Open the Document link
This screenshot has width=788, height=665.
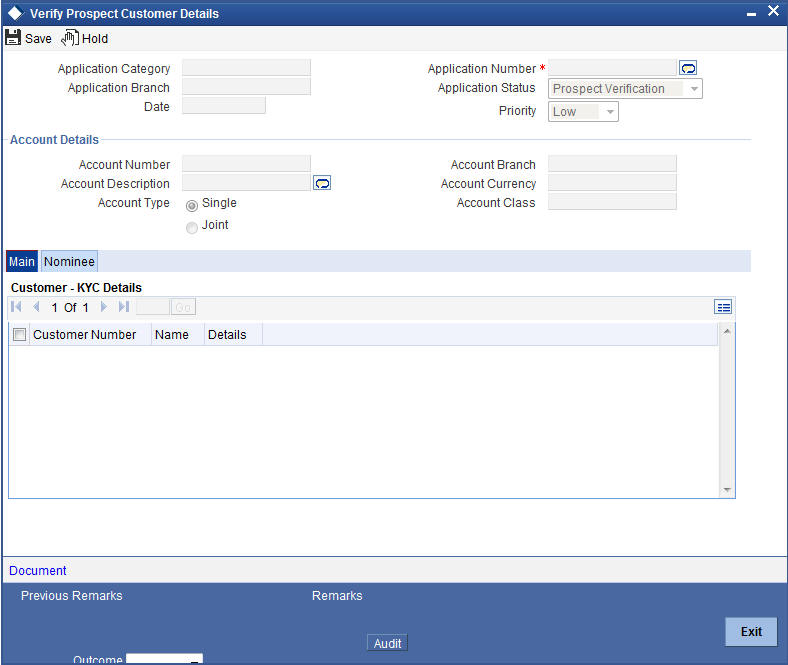point(38,571)
